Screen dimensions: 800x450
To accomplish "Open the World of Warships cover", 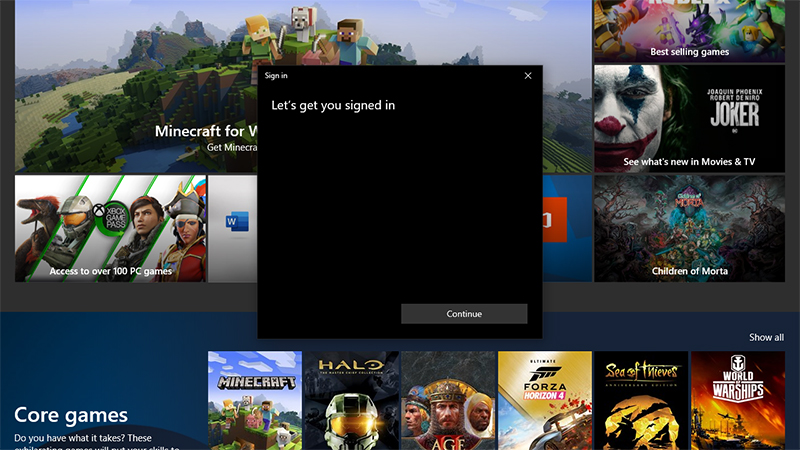I will (738, 401).
